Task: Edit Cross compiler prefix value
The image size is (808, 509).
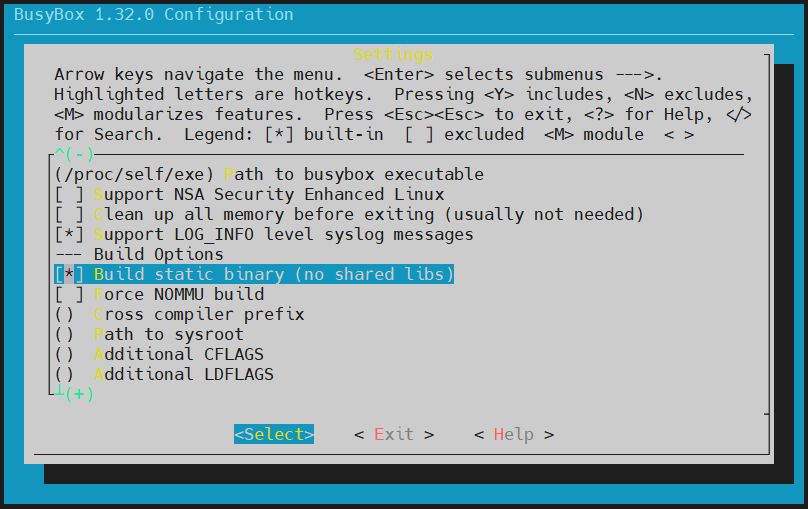Action: click(x=64, y=314)
